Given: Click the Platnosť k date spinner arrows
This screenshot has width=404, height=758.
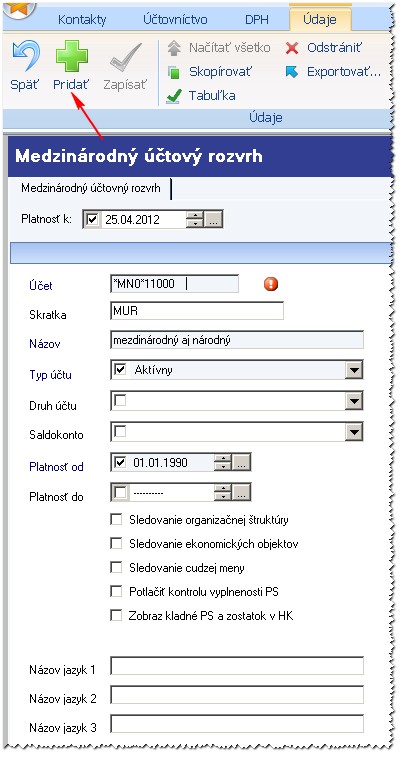Looking at the screenshot, I should [x=195, y=220].
